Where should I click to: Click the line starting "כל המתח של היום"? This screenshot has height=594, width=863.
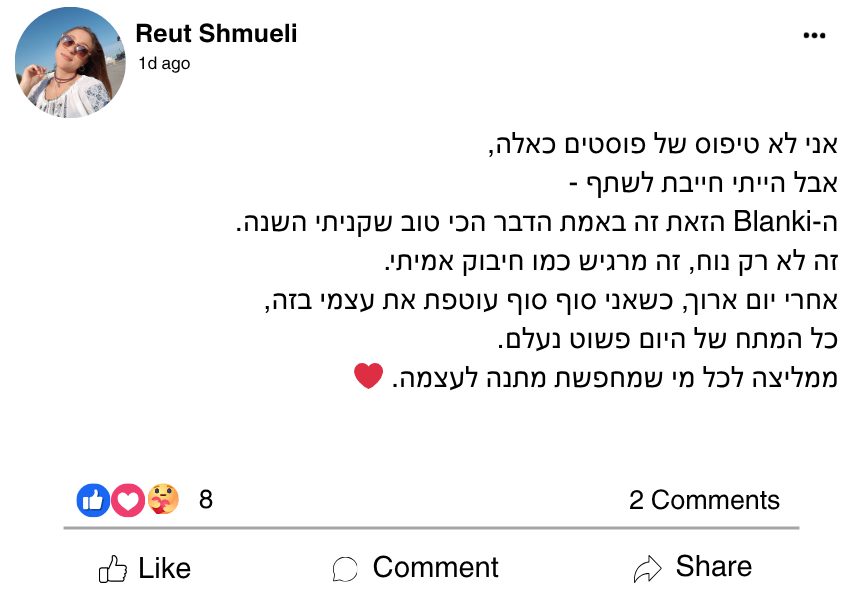[666, 339]
